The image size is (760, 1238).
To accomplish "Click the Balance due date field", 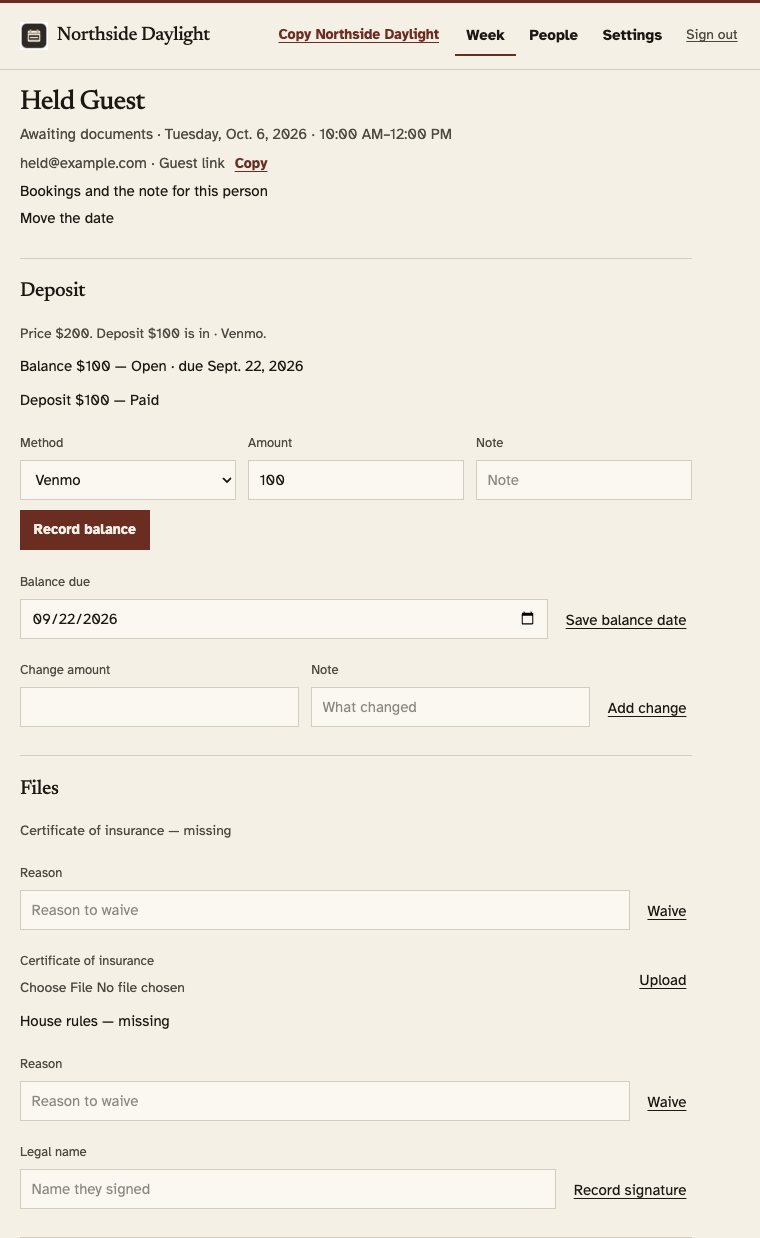I will click(284, 619).
